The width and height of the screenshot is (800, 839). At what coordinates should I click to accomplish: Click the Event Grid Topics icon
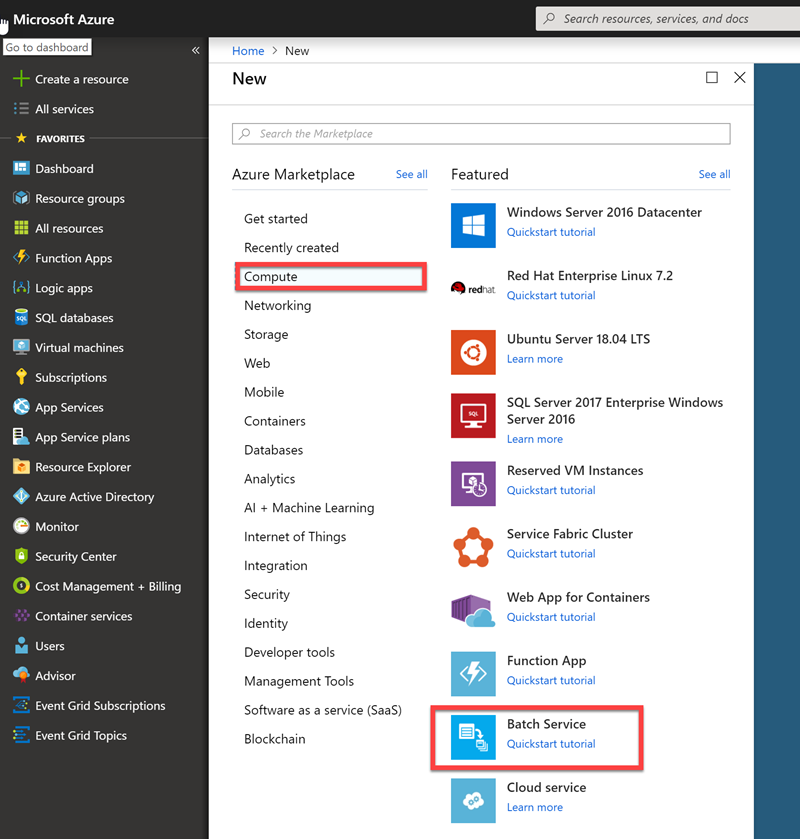click(21, 735)
